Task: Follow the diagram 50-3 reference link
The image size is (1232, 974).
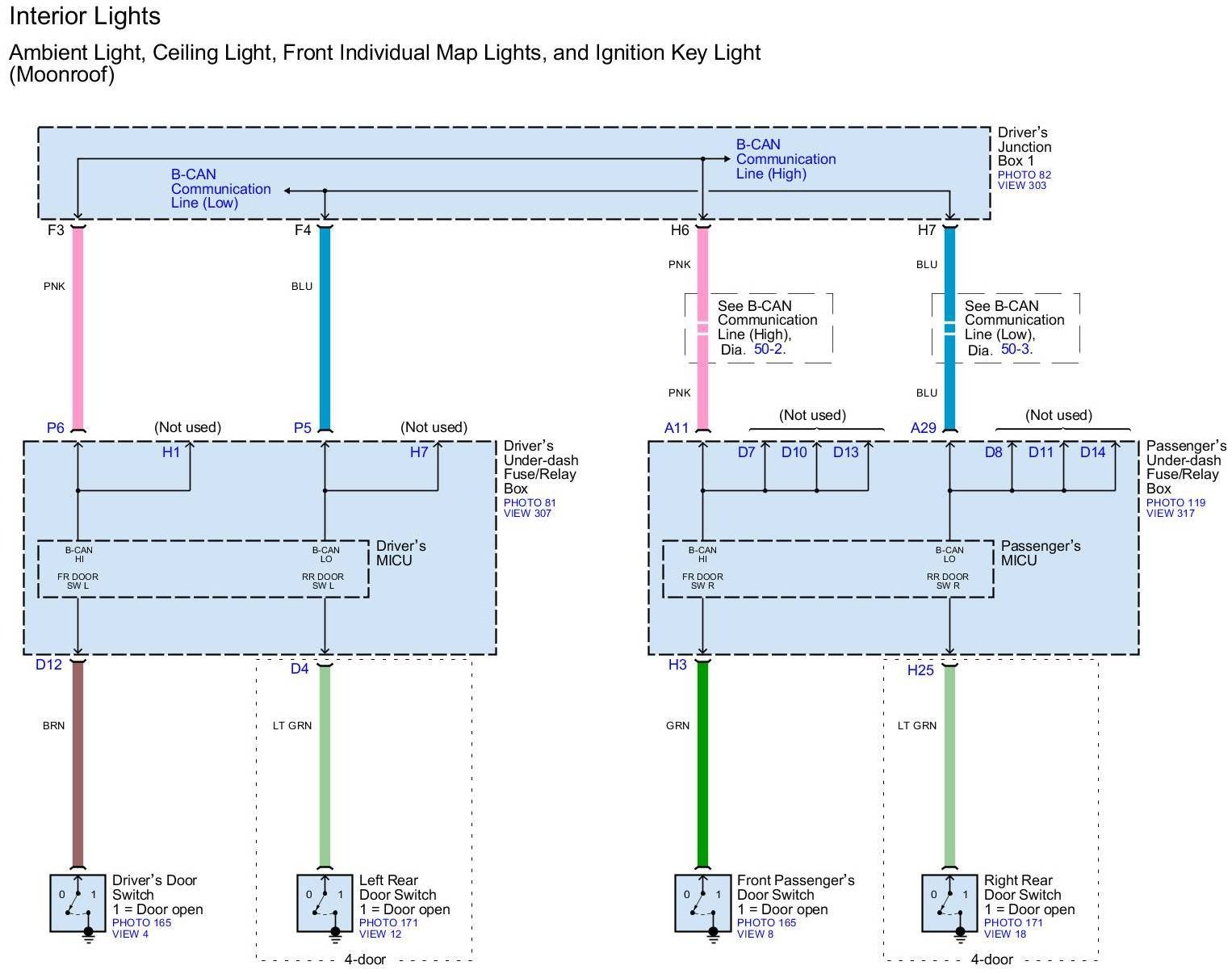Action: [x=1016, y=350]
